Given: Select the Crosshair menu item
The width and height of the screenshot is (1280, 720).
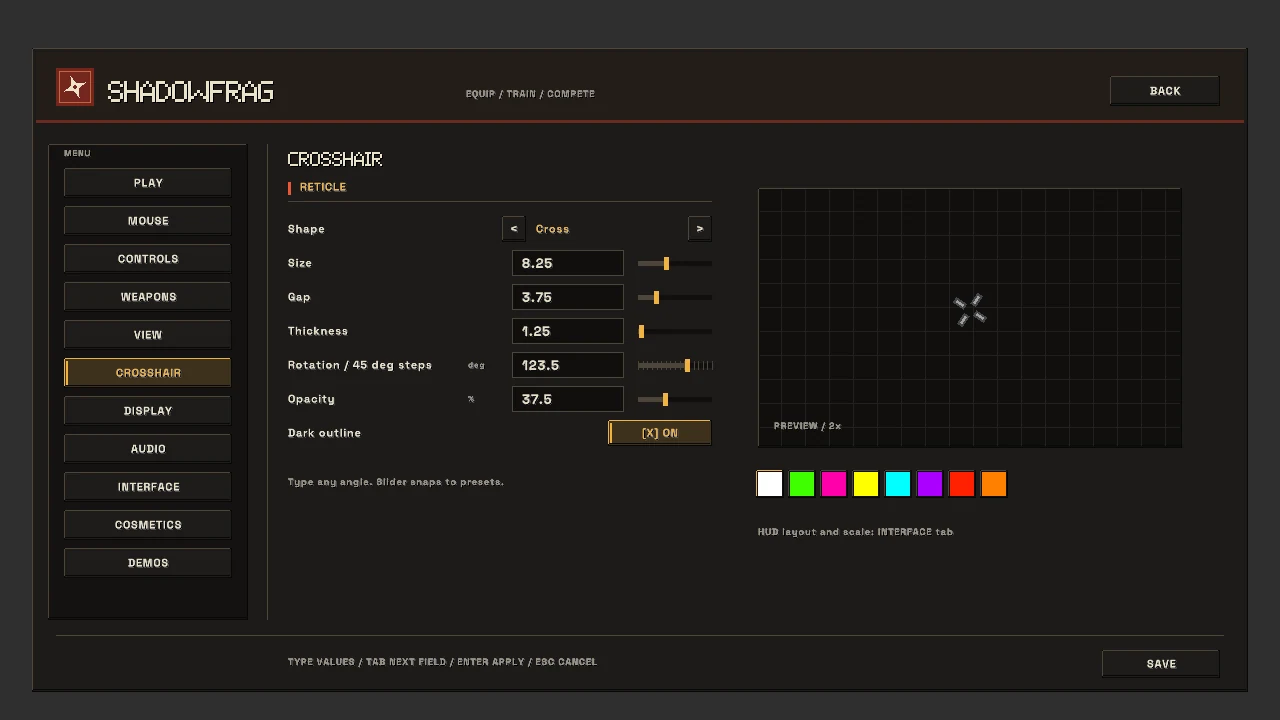Looking at the screenshot, I should point(148,373).
